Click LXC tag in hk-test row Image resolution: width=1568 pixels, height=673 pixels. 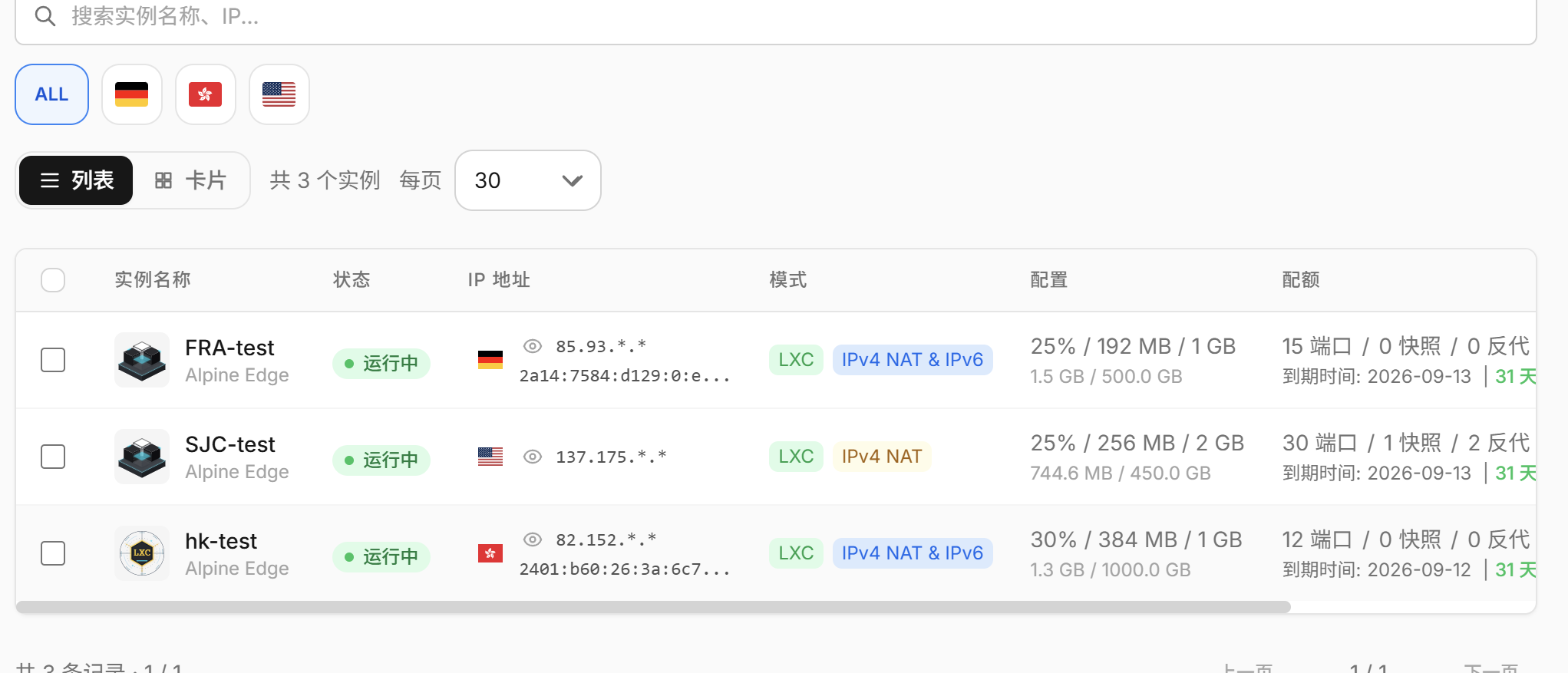(796, 553)
